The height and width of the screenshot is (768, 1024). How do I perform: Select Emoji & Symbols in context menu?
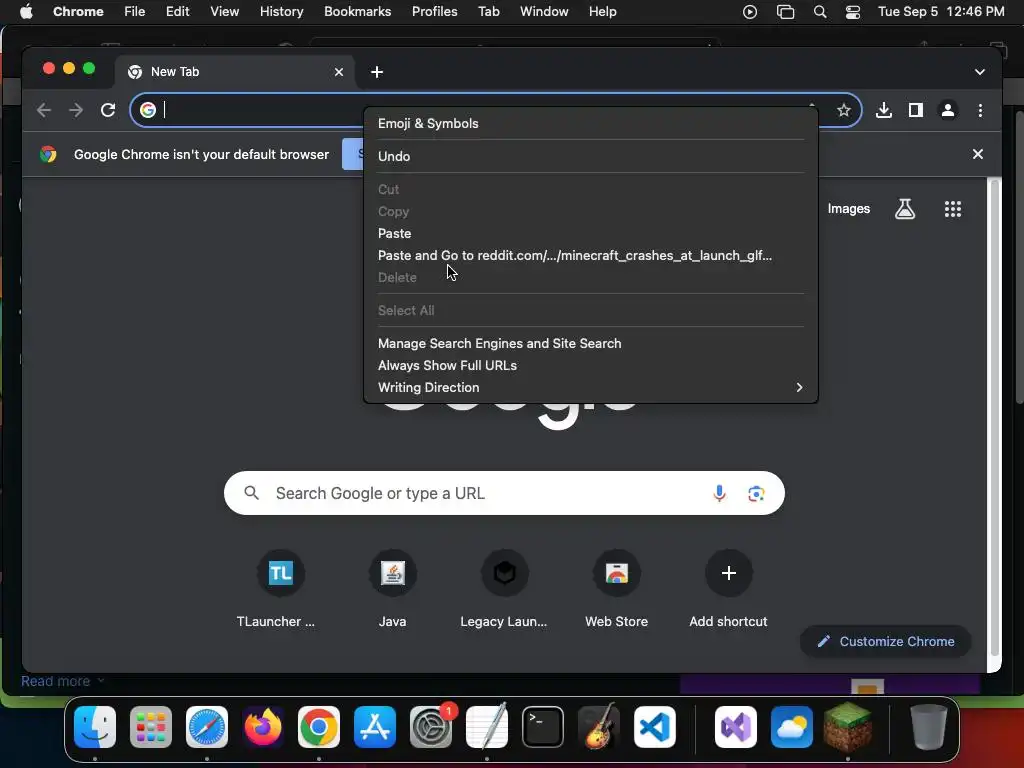(x=590, y=123)
